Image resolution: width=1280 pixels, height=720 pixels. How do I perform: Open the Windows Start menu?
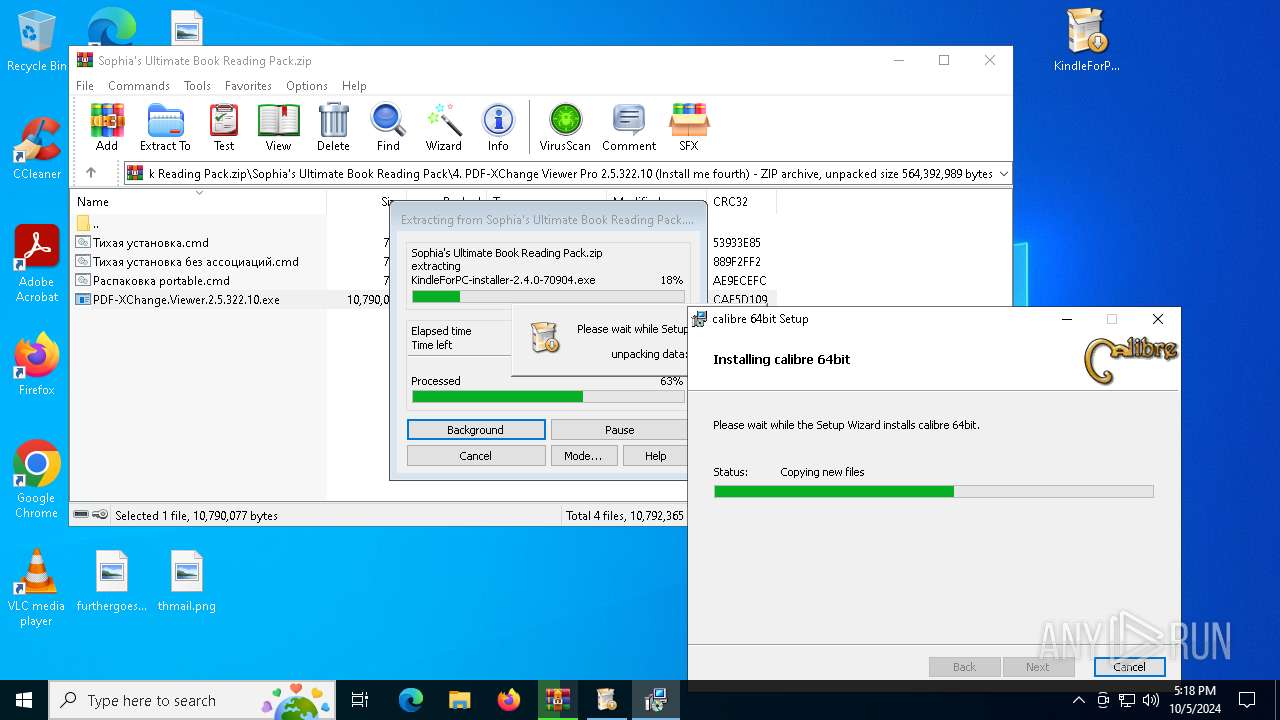[24, 700]
